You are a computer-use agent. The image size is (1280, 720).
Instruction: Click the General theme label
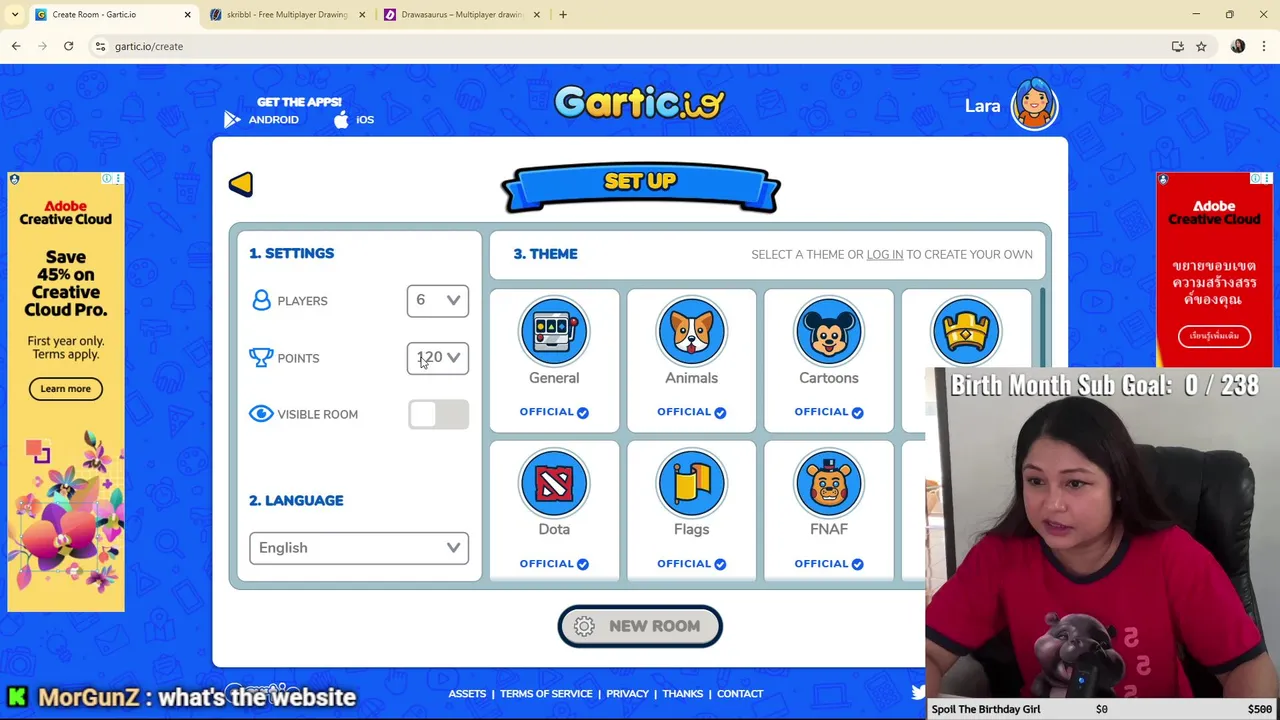(x=554, y=378)
